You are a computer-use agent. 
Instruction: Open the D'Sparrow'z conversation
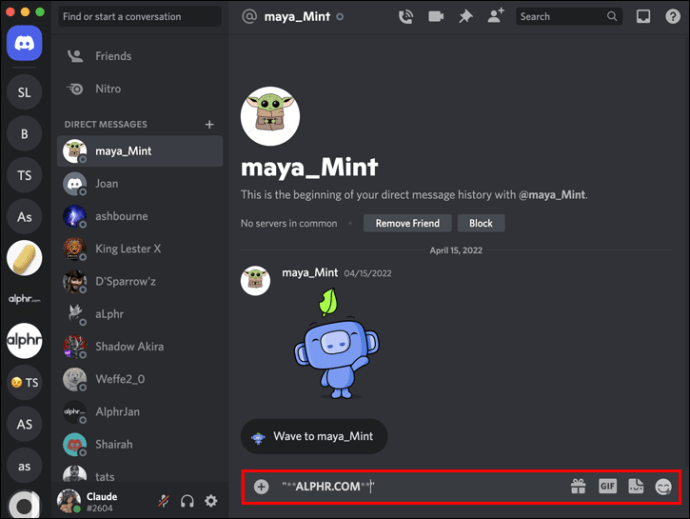click(x=139, y=281)
